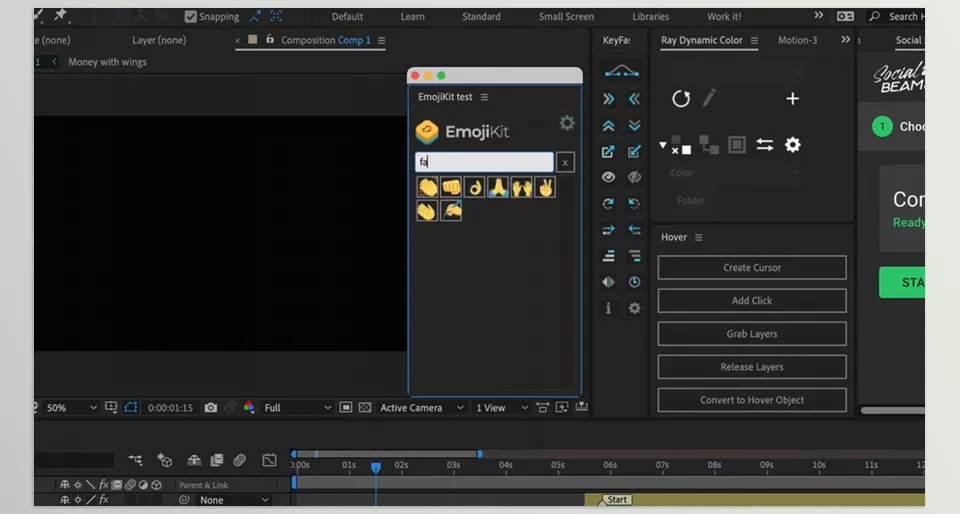Click the KeyFast eye icon
Viewport: 960px width, 514px height.
pyautogui.click(x=608, y=177)
